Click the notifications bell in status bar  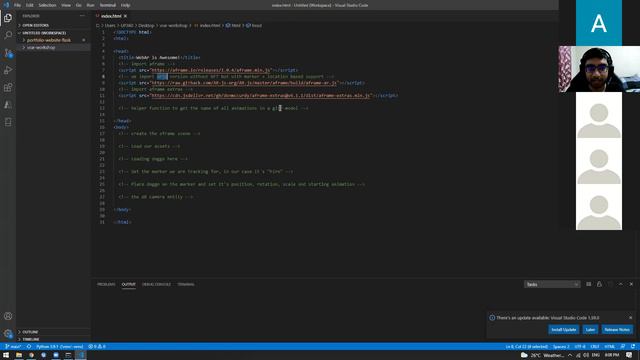[633, 347]
